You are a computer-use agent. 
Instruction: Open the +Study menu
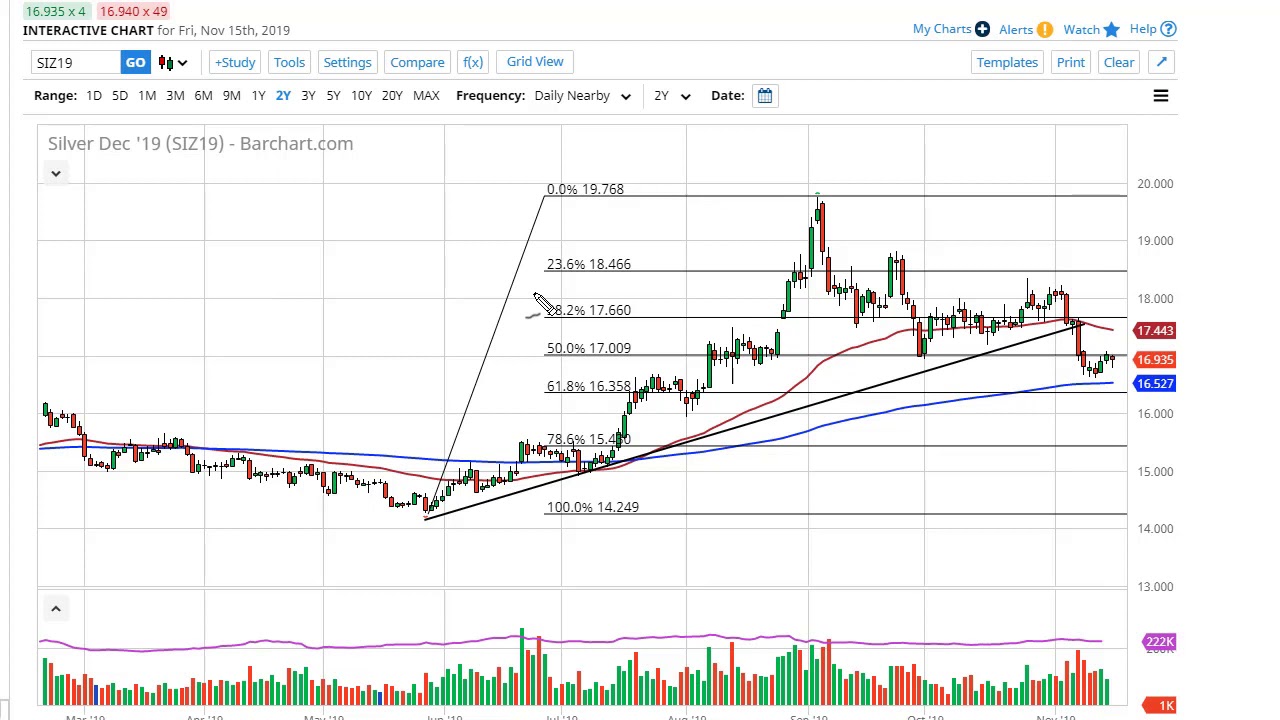tap(235, 62)
